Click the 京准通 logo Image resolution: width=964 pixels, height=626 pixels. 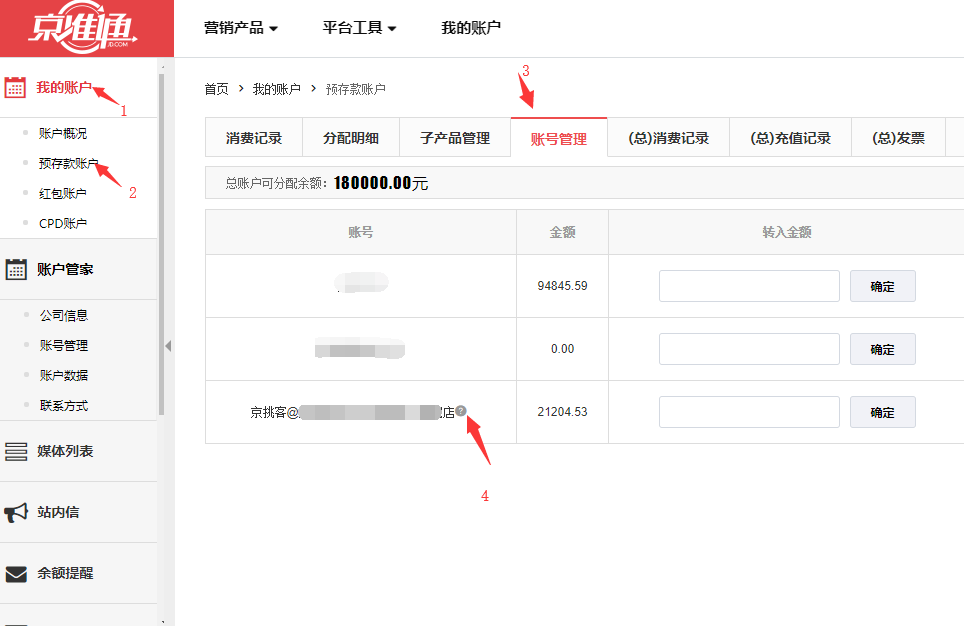(x=82, y=28)
